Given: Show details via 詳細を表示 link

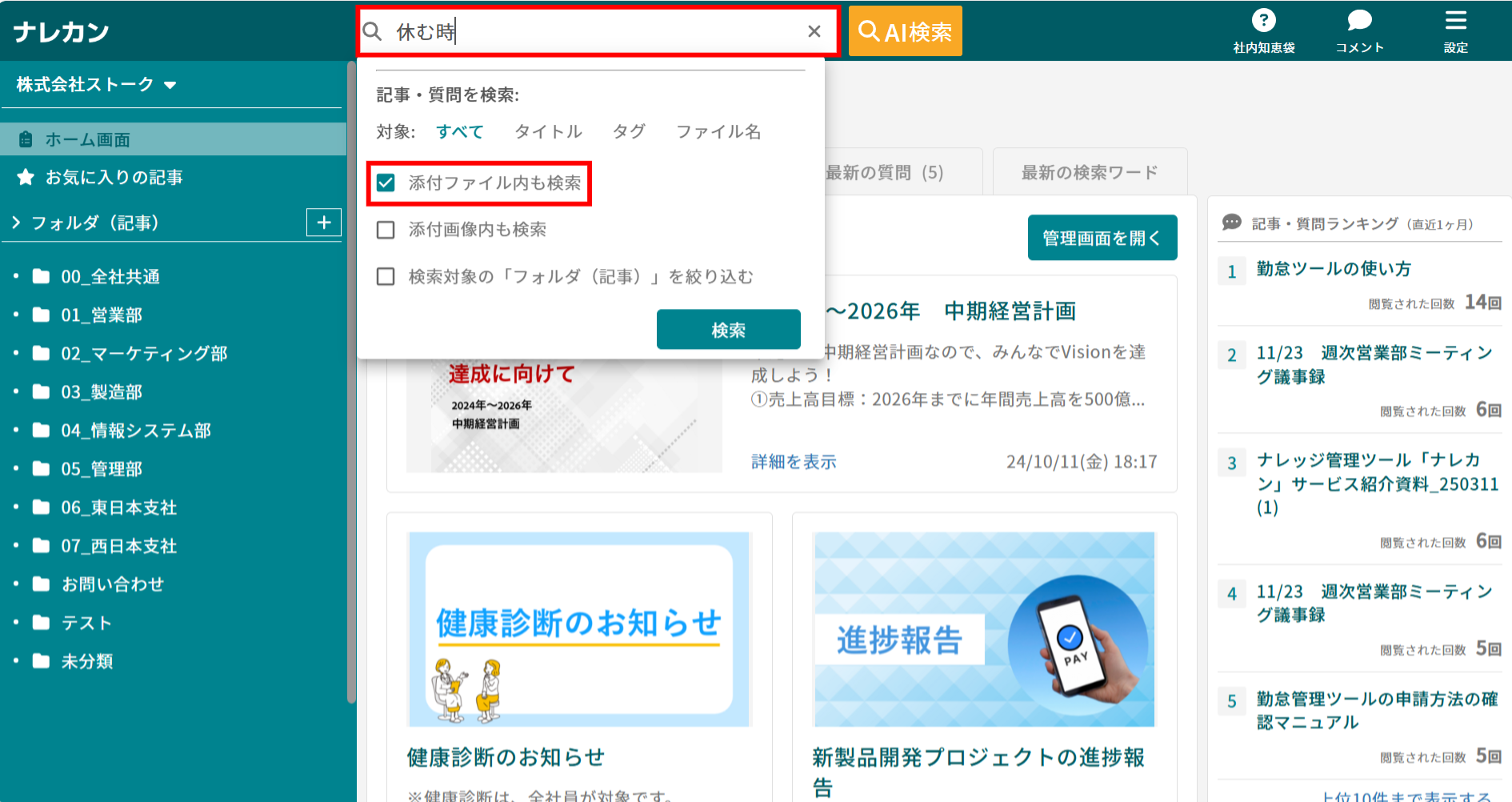Looking at the screenshot, I should click(x=791, y=462).
